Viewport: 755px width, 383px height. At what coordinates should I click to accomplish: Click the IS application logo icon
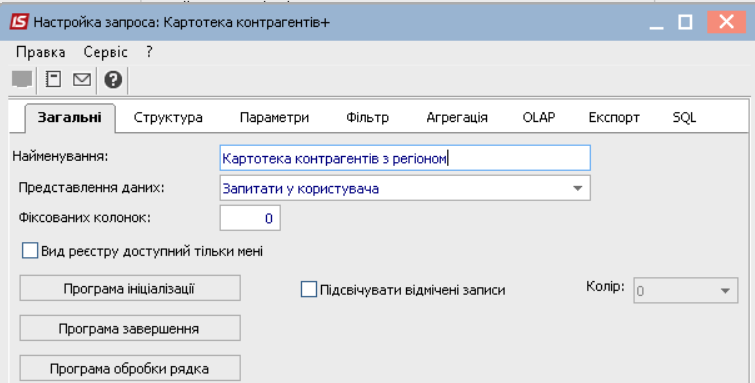point(20,22)
